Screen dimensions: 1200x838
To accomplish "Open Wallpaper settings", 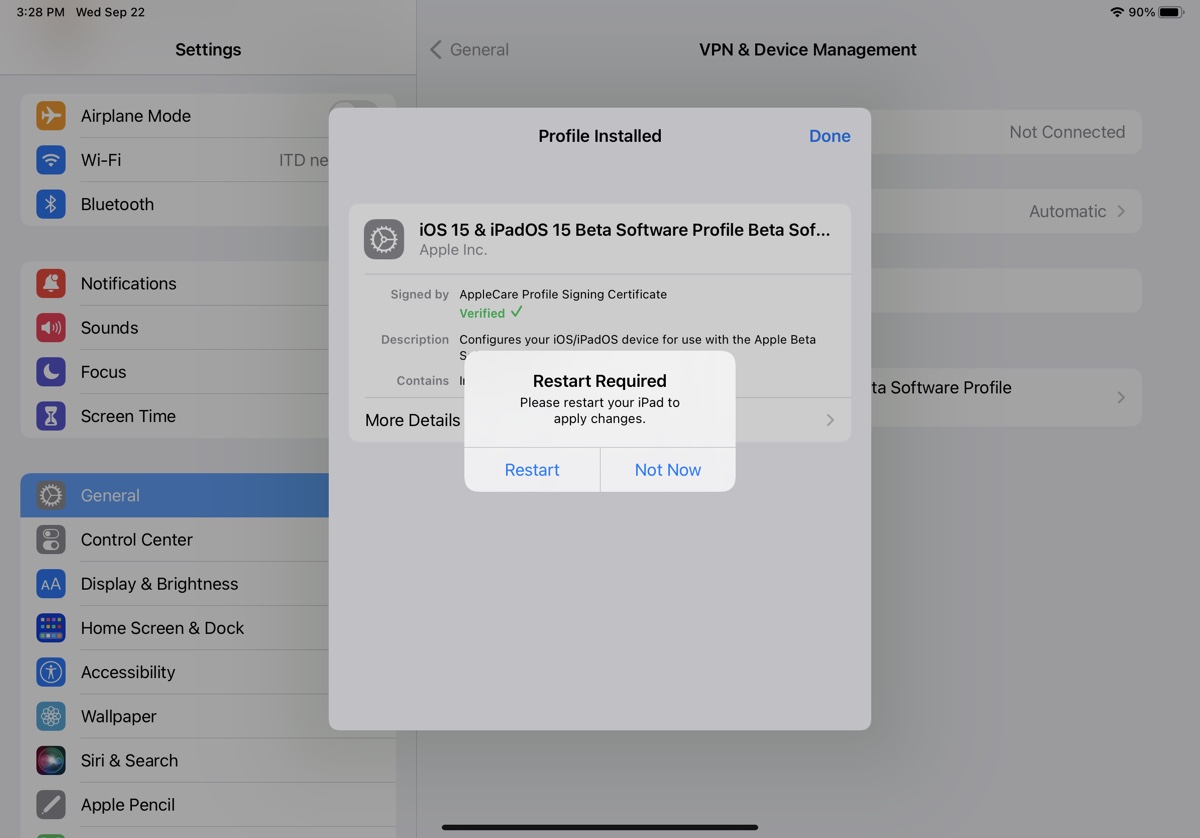I will pyautogui.click(x=208, y=715).
